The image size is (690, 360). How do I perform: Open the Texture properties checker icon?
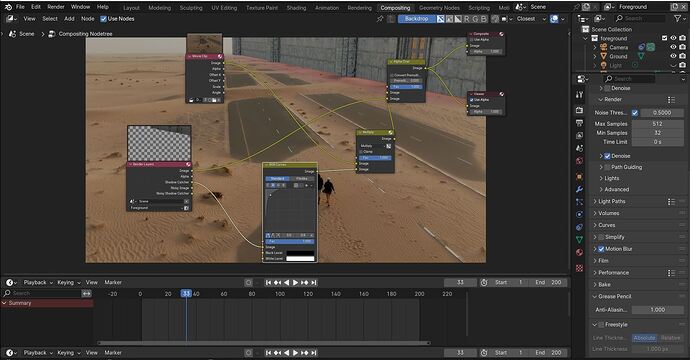[580, 268]
